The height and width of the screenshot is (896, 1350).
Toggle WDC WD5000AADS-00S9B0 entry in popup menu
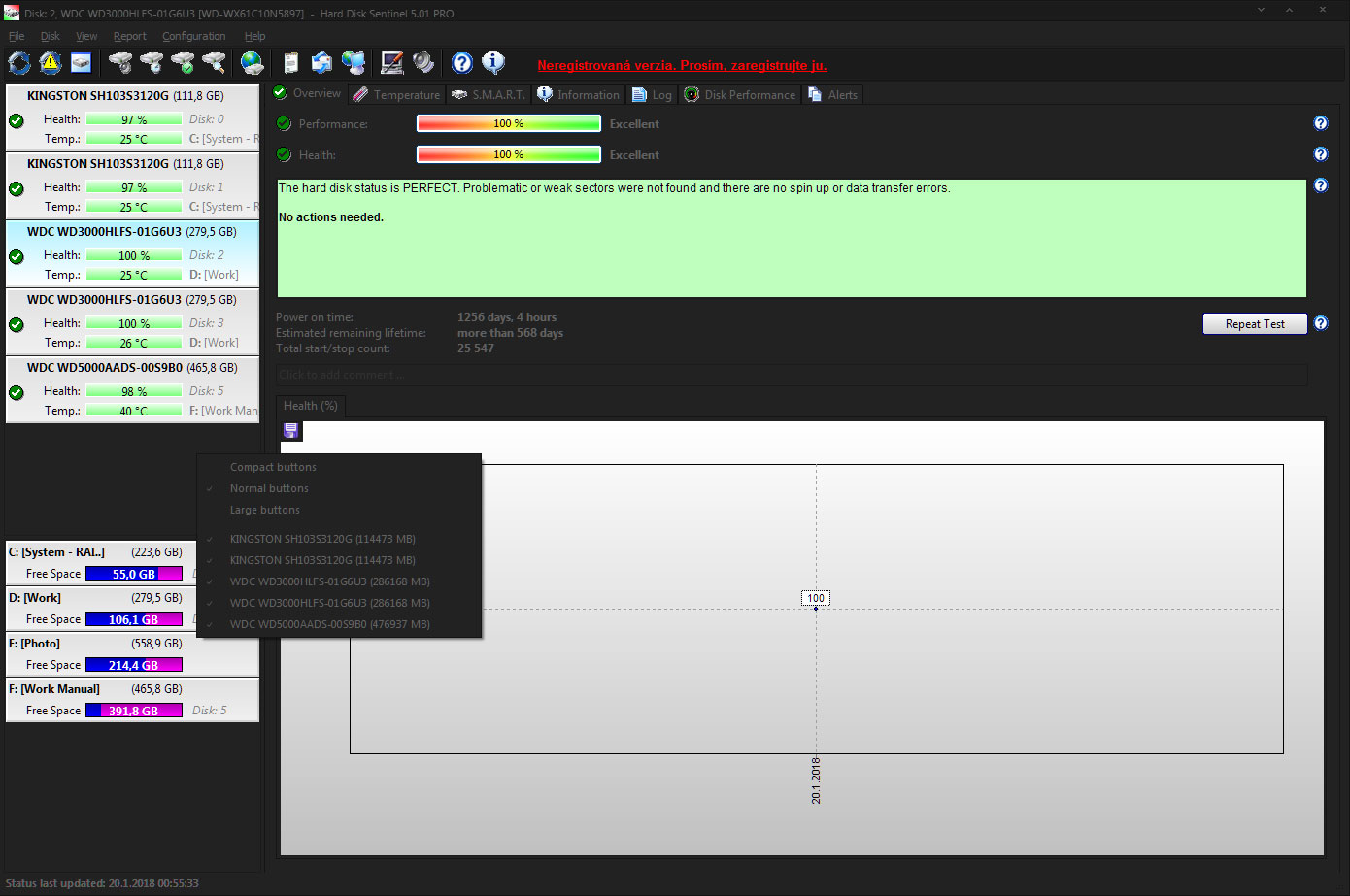coord(329,624)
